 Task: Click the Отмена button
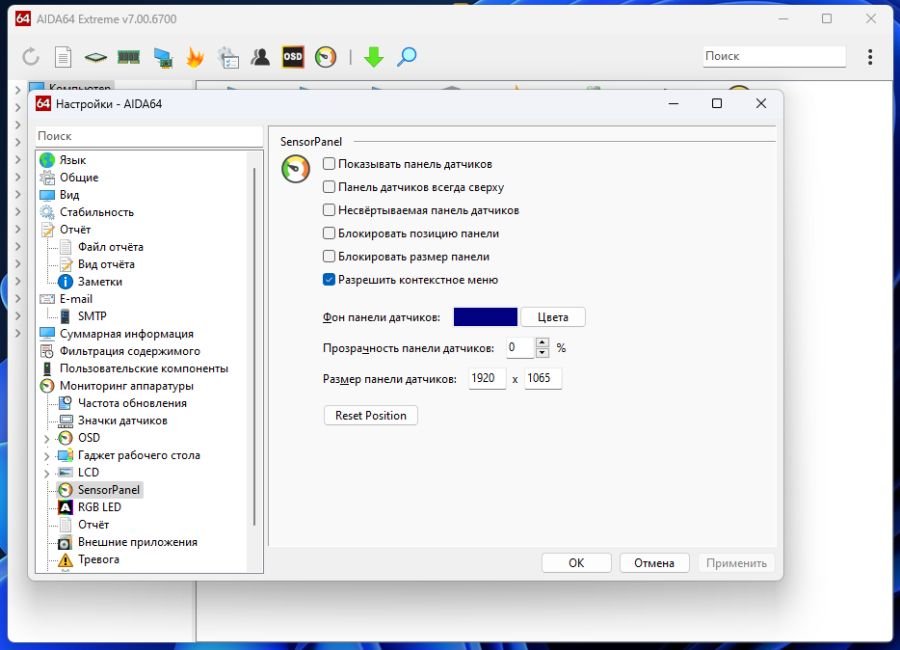pyautogui.click(x=654, y=563)
